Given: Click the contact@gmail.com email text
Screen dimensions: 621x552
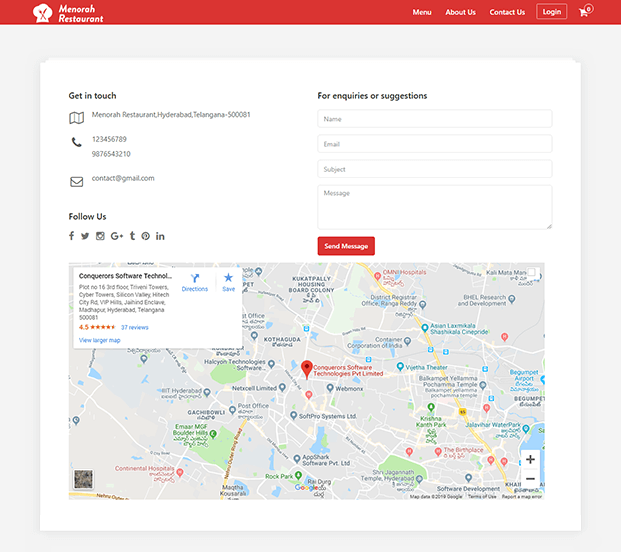Looking at the screenshot, I should 123,178.
